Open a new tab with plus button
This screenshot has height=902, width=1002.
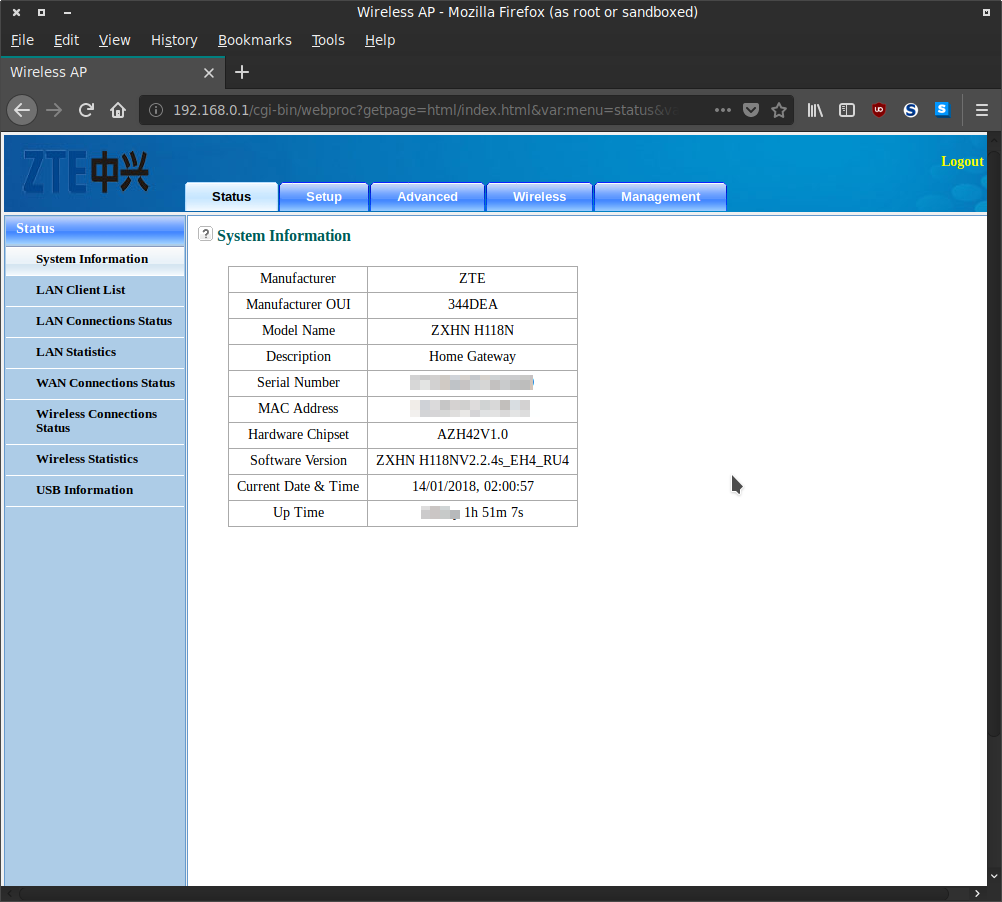pos(242,72)
